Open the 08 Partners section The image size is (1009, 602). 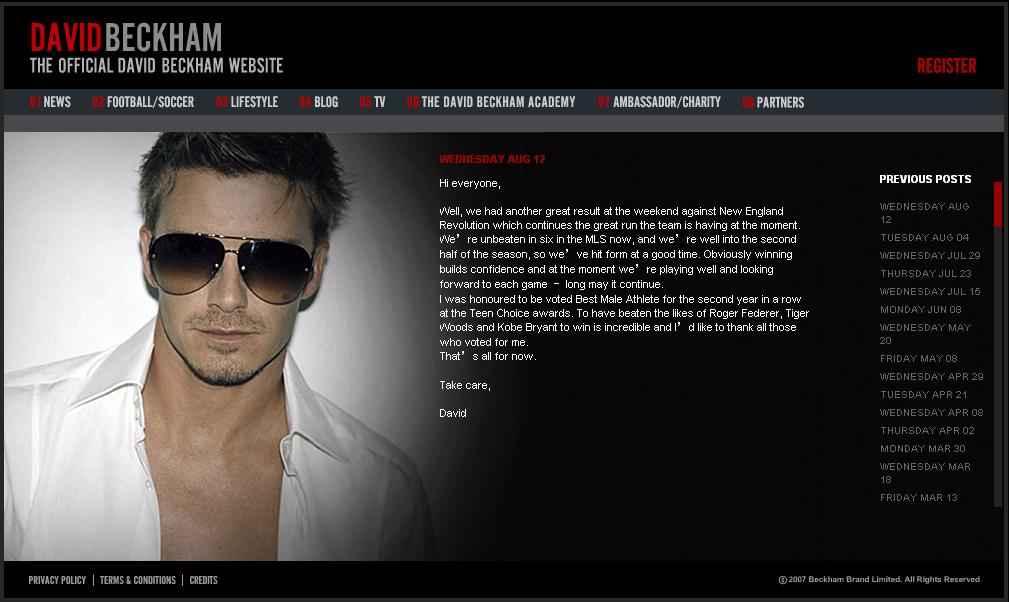[773, 102]
